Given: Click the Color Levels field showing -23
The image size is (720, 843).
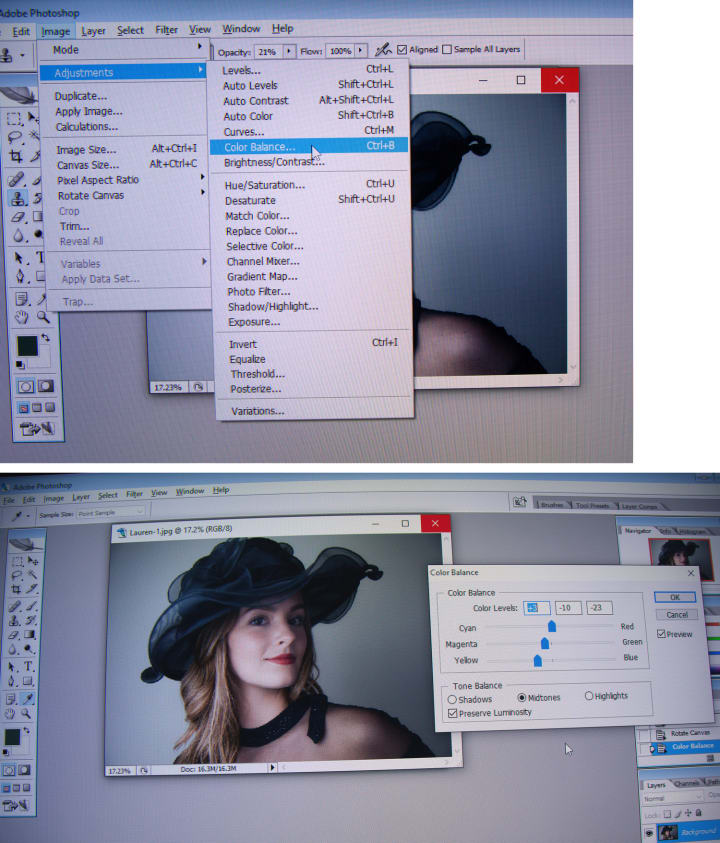Looking at the screenshot, I should [x=599, y=608].
